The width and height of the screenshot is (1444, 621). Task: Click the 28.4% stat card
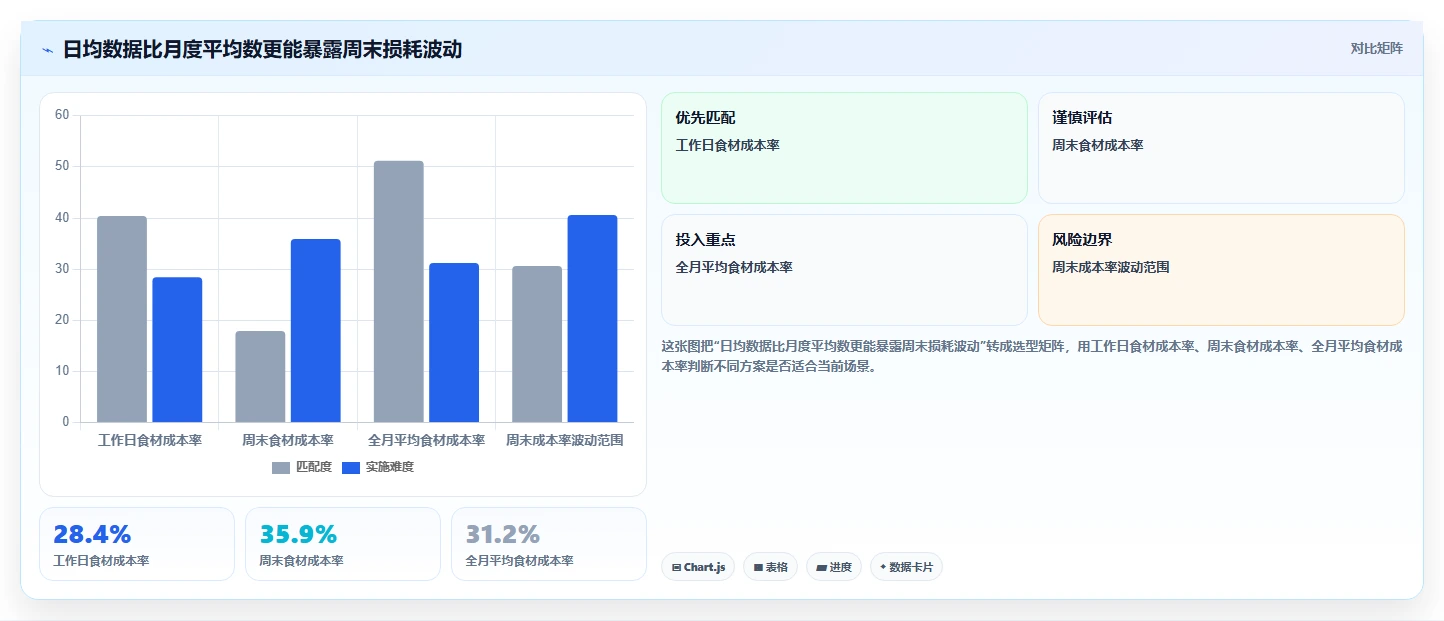tap(137, 544)
